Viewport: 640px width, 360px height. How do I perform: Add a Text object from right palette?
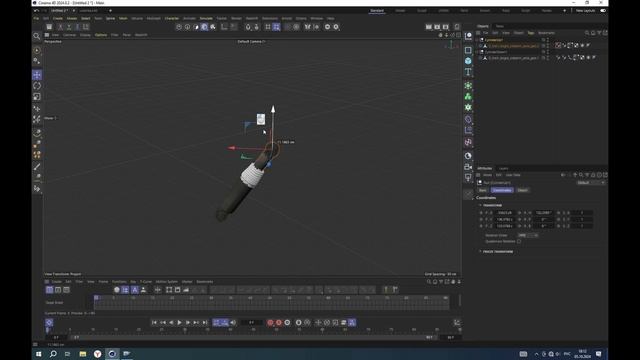point(468,72)
